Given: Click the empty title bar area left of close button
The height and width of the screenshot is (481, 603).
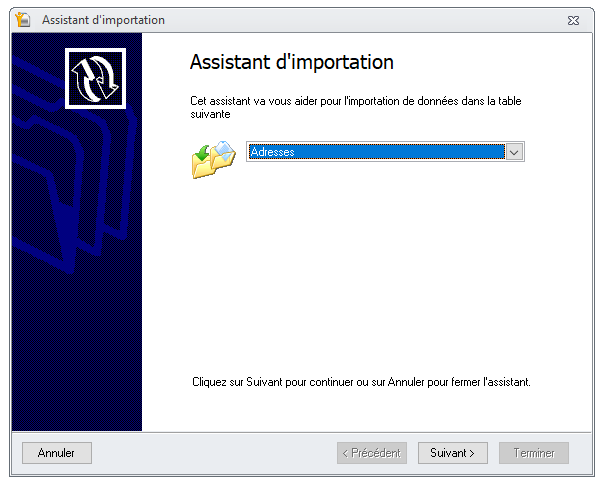Looking at the screenshot, I should (380, 20).
